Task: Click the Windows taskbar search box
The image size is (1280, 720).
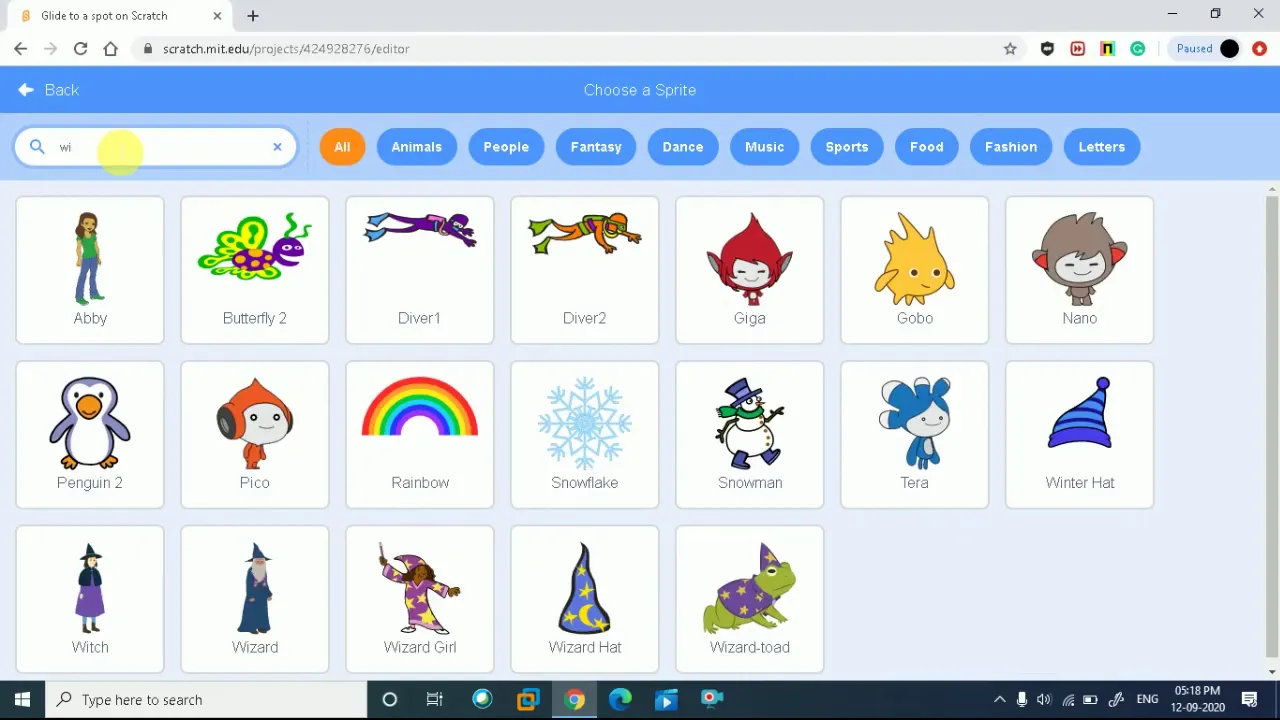Action: pyautogui.click(x=208, y=700)
